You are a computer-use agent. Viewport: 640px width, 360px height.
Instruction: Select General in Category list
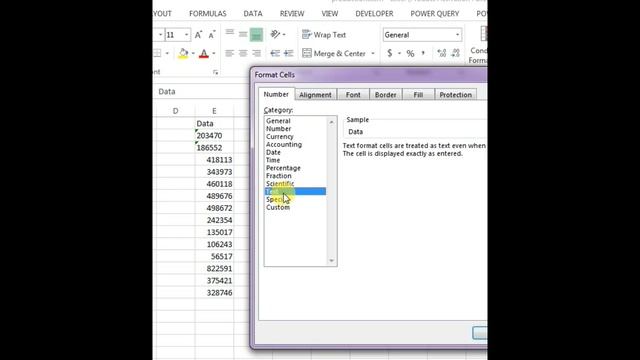pos(278,121)
